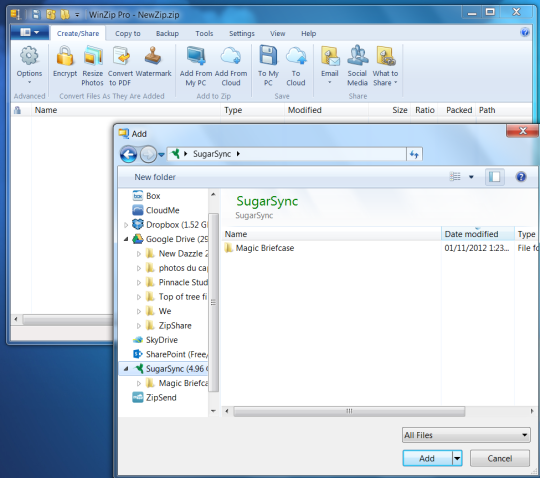540x478 pixels.
Task: Sort WinZip list by Type column
Action: tap(252, 110)
